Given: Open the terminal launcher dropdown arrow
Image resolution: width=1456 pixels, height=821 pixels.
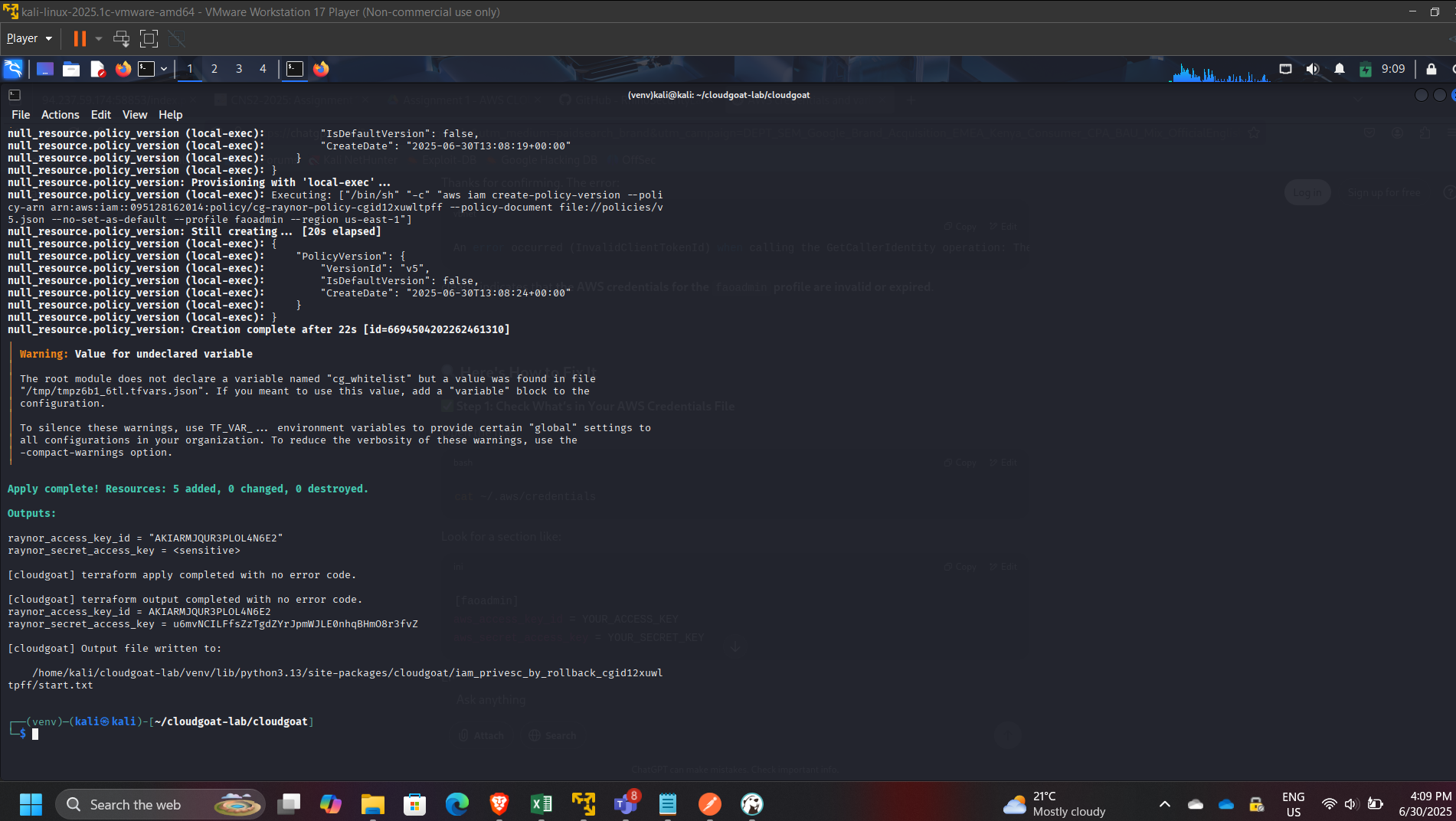Looking at the screenshot, I should click(x=164, y=69).
